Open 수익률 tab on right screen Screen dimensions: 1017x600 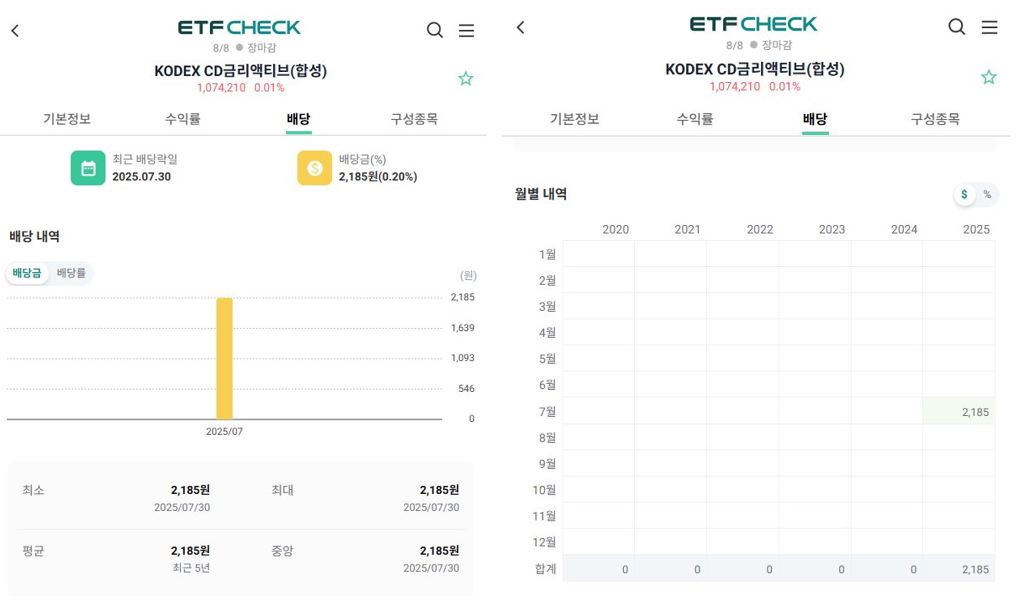coord(695,119)
